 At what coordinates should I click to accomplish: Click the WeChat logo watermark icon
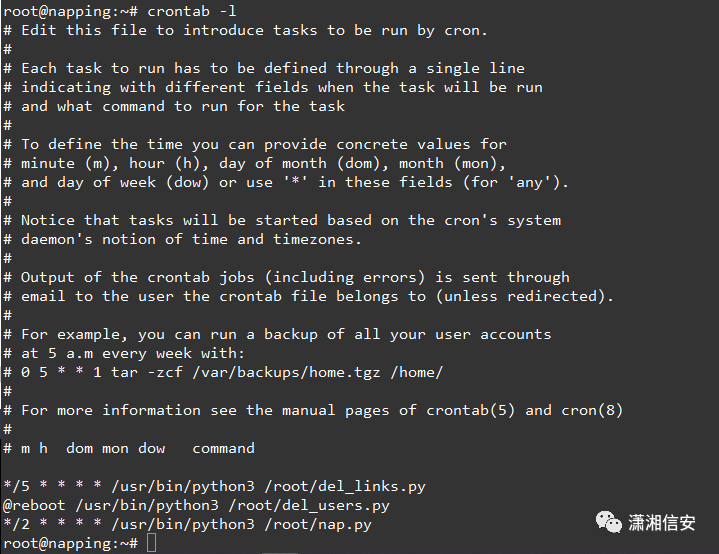[608, 522]
